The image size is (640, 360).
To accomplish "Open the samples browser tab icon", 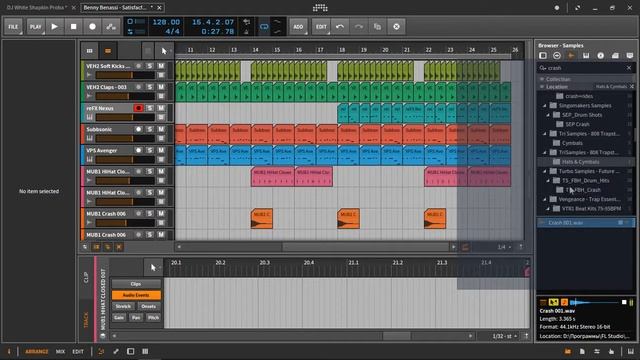I will [571, 56].
